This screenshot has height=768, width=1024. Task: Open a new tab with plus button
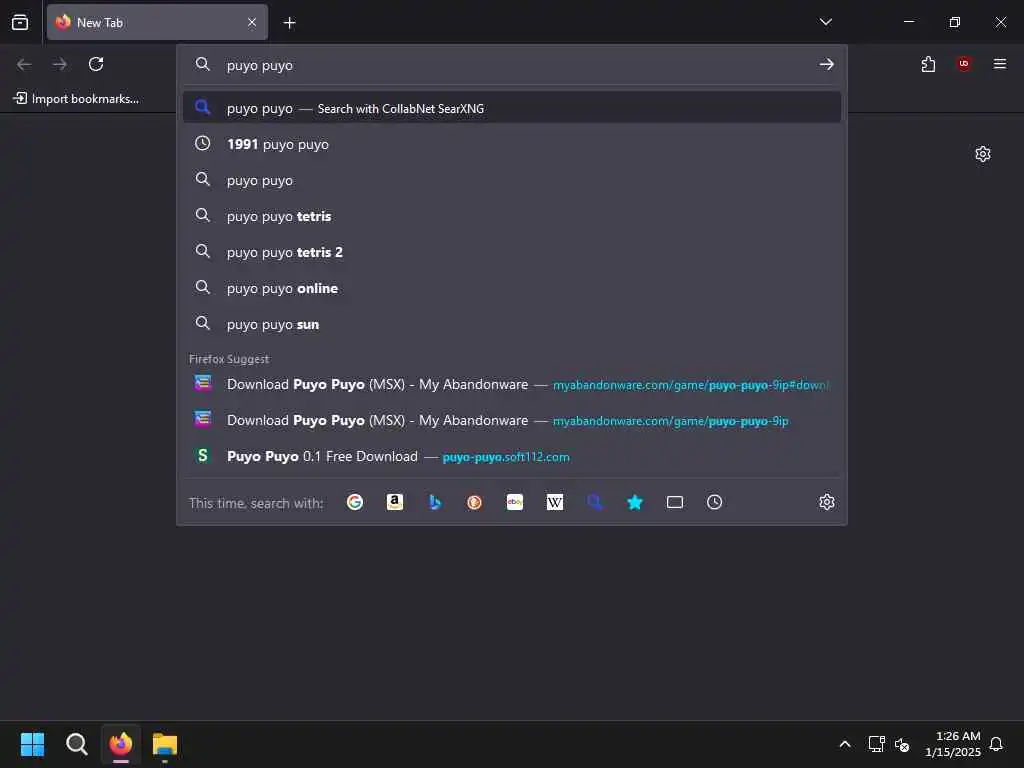(x=289, y=23)
